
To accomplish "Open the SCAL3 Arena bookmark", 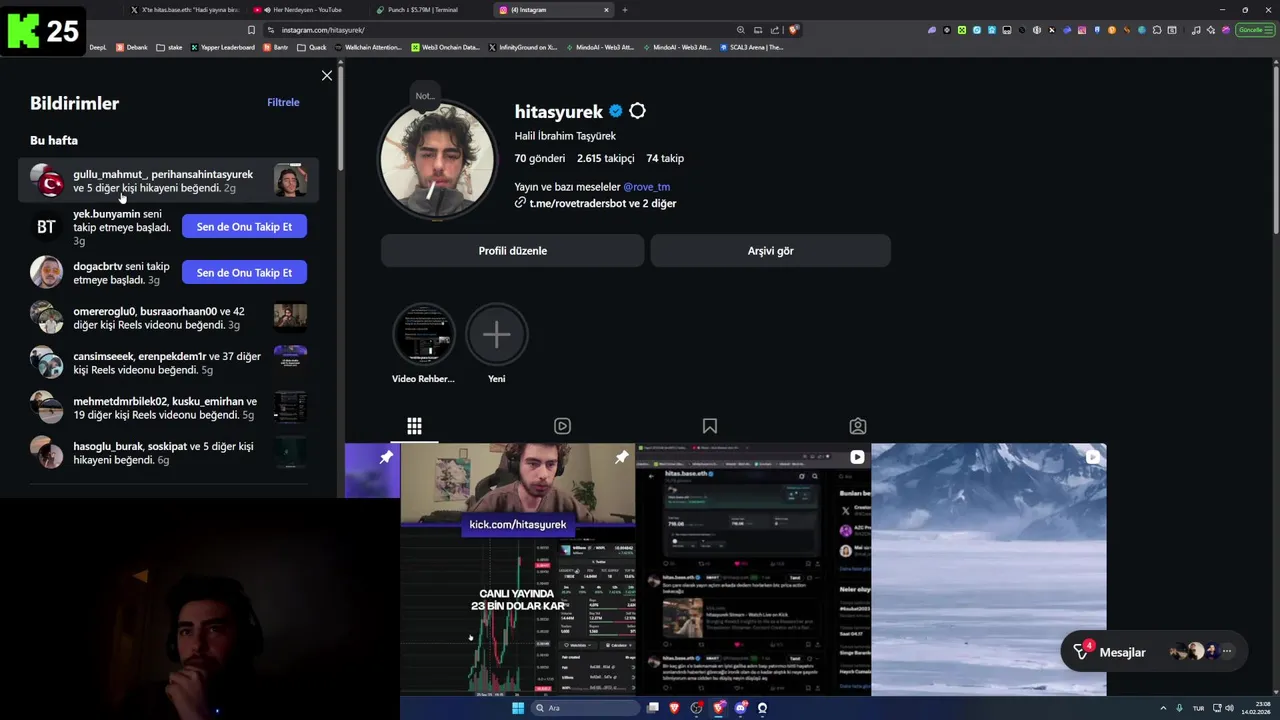I will [751, 47].
